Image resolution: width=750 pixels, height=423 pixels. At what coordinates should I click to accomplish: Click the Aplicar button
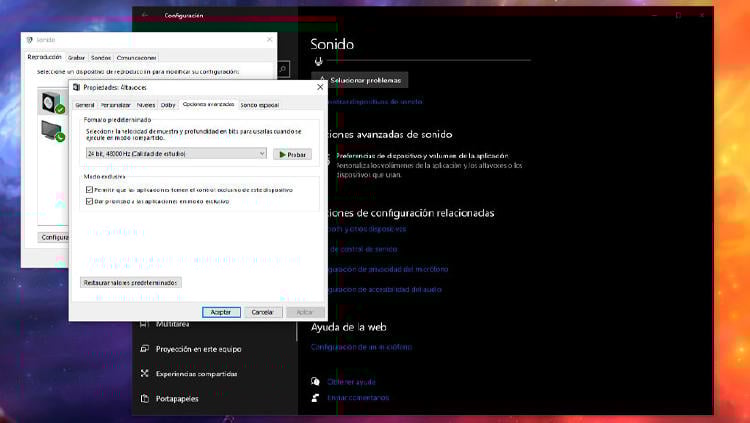[305, 312]
